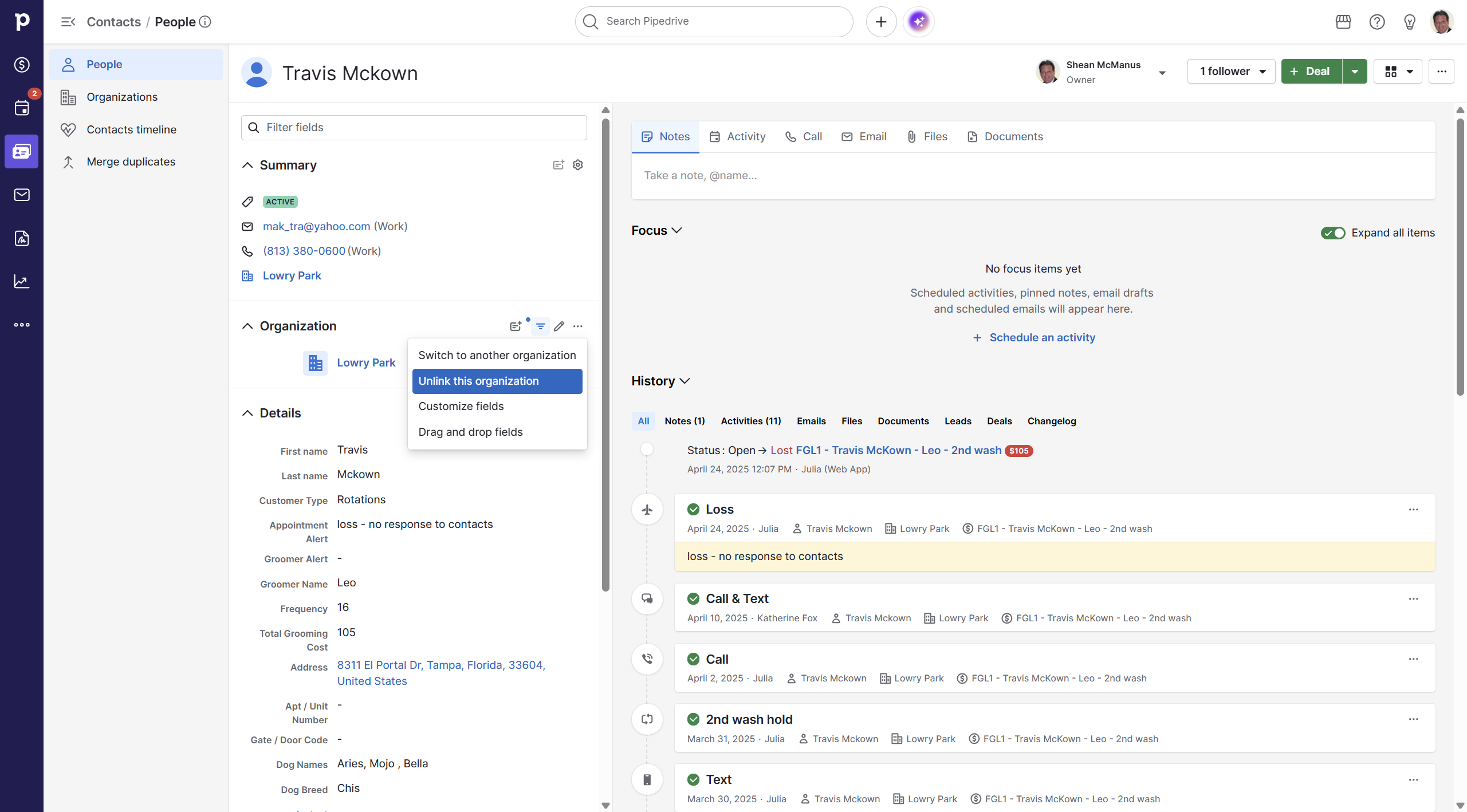The width and height of the screenshot is (1467, 812).
Task: Select Unlink this organization menu item
Action: tap(497, 381)
